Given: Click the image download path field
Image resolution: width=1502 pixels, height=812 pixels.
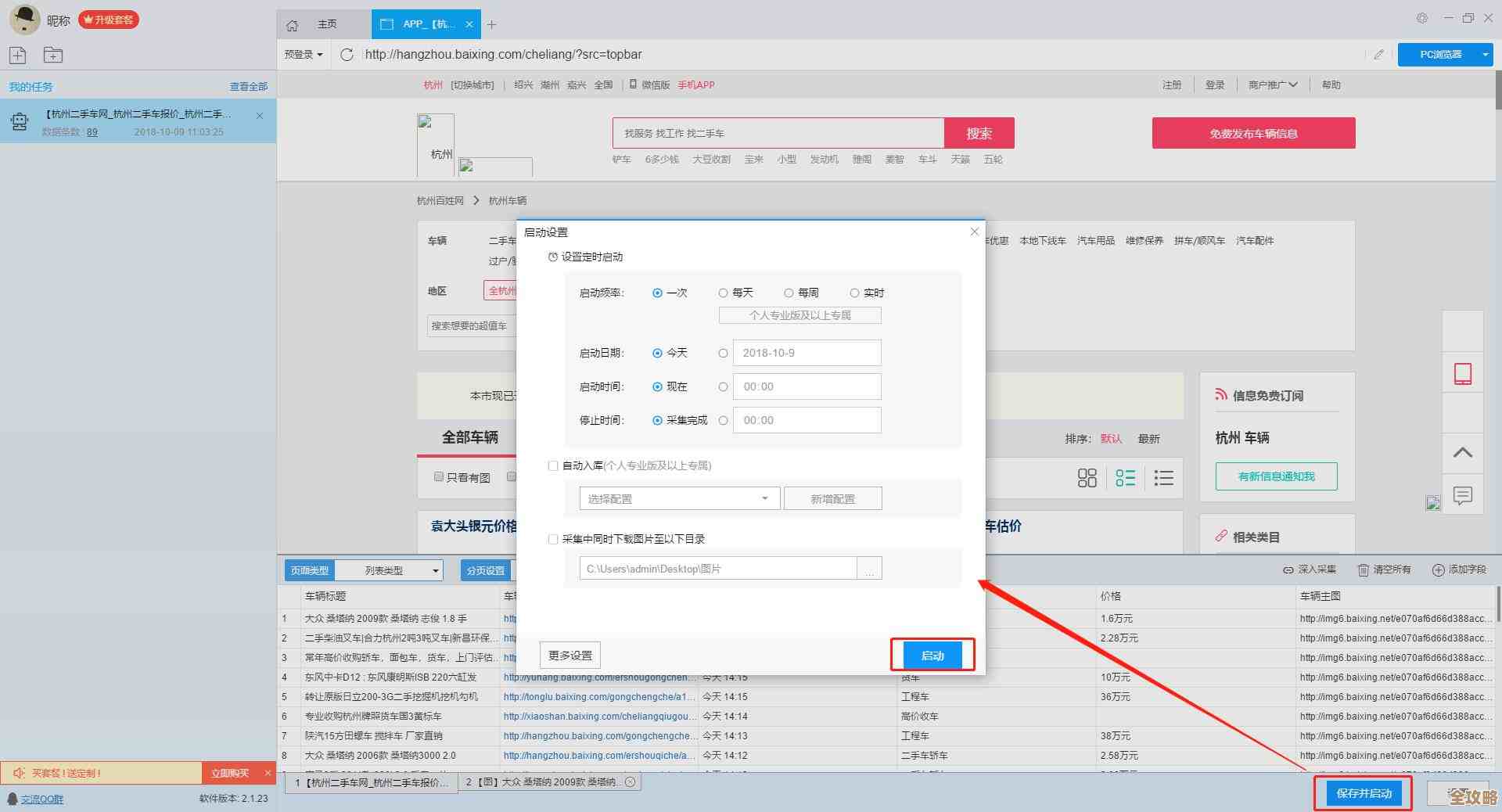Looking at the screenshot, I should pos(717,569).
